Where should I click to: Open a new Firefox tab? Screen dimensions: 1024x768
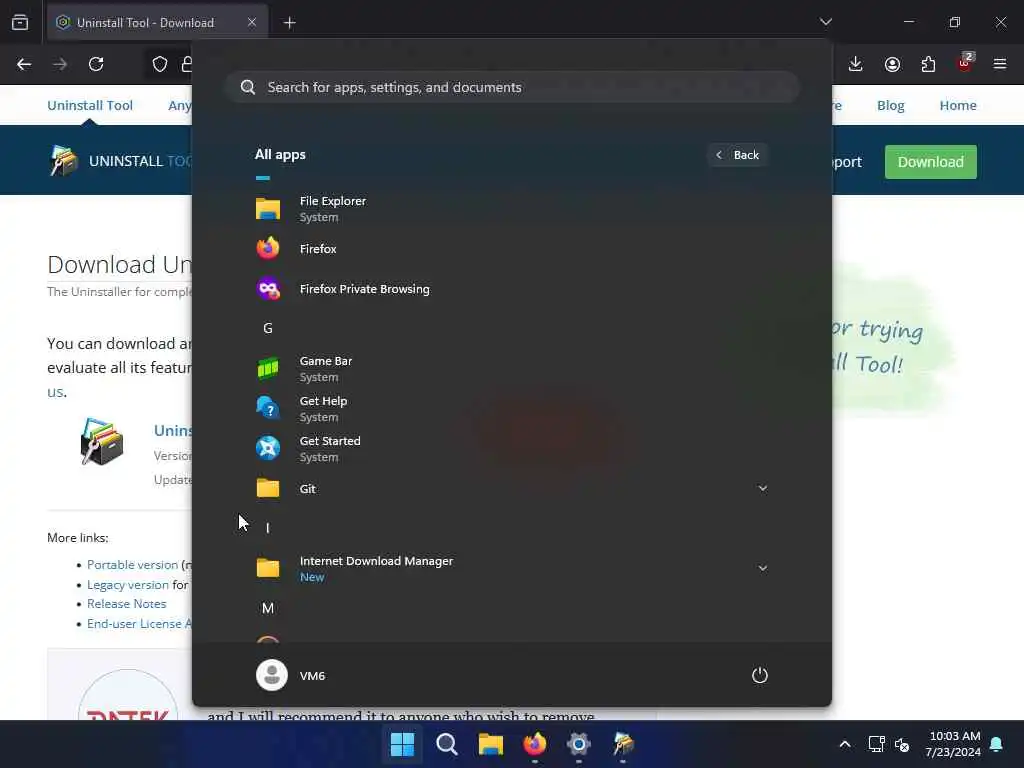click(289, 23)
